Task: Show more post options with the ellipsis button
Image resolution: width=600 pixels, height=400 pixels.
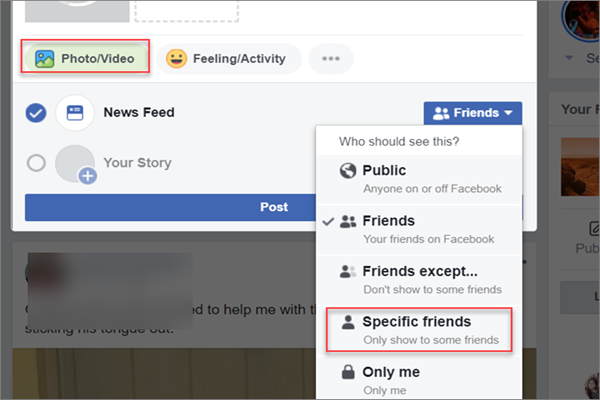Action: tap(331, 59)
